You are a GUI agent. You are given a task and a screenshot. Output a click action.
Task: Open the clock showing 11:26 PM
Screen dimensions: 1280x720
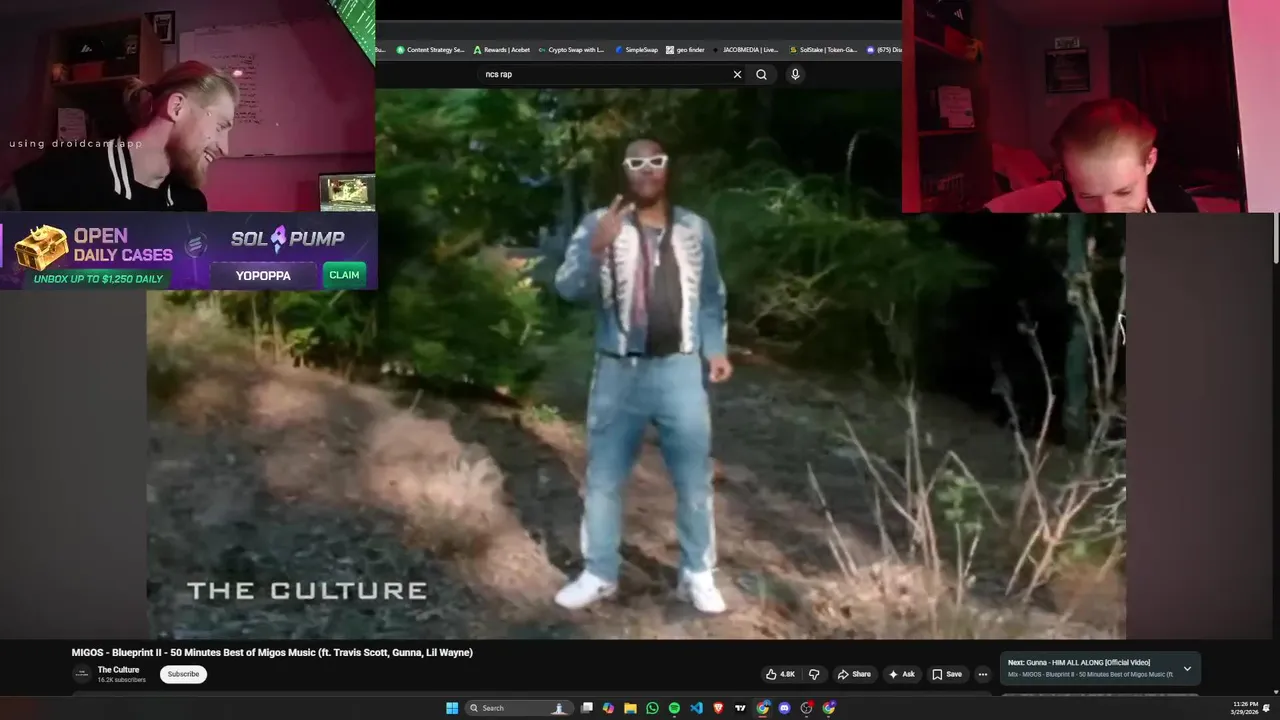[1245, 708]
